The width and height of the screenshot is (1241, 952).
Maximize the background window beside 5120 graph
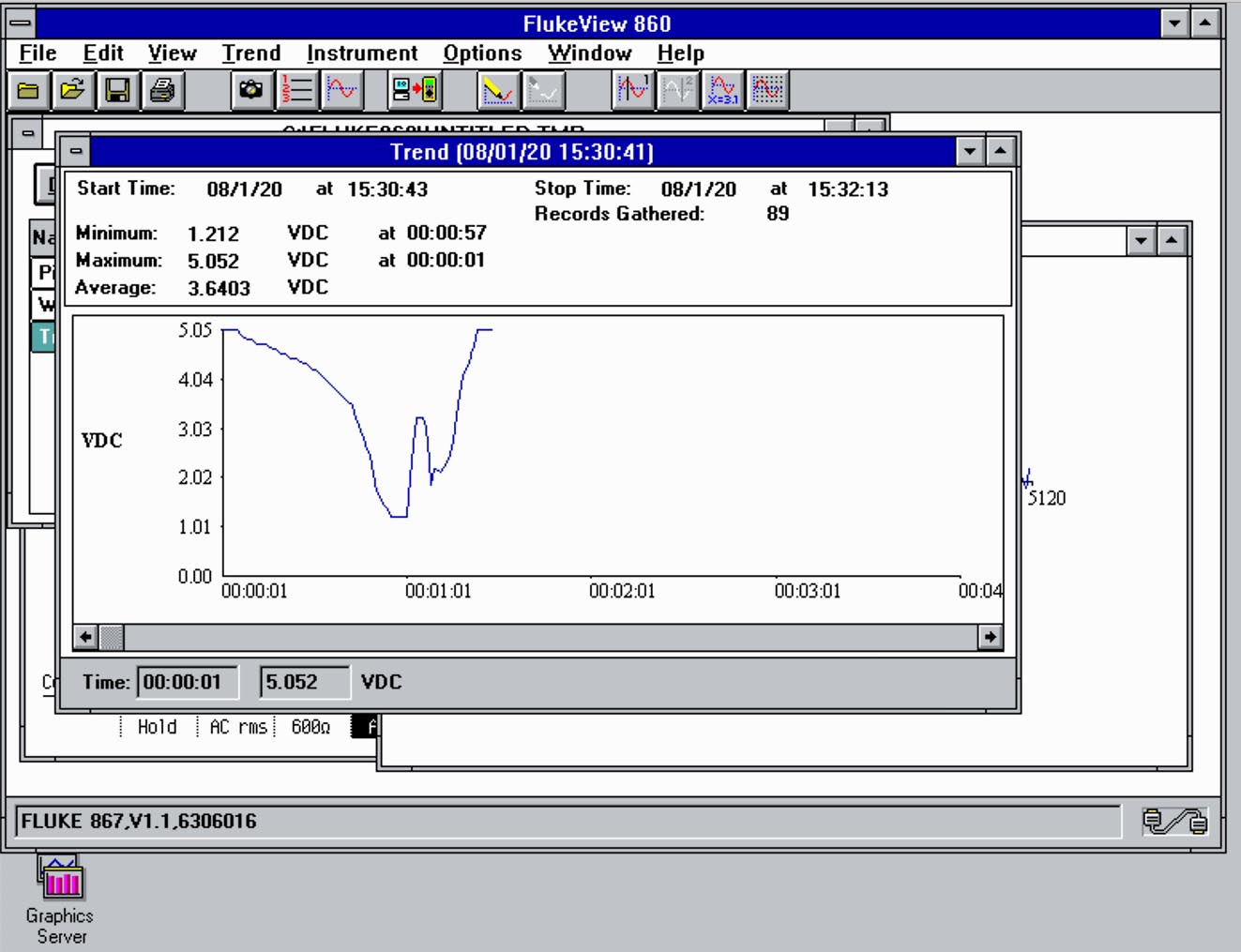pos(1172,241)
